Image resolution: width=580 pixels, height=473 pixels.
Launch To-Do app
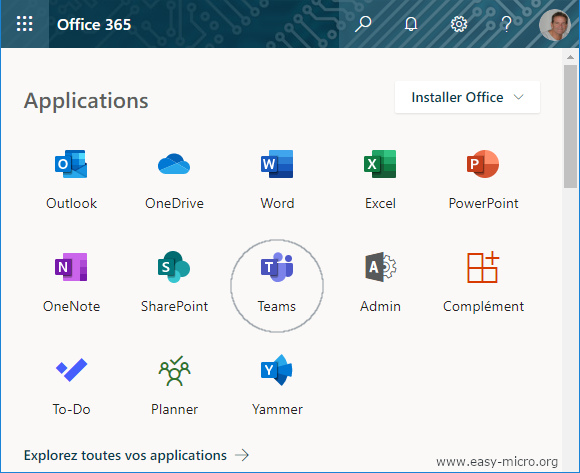[71, 385]
